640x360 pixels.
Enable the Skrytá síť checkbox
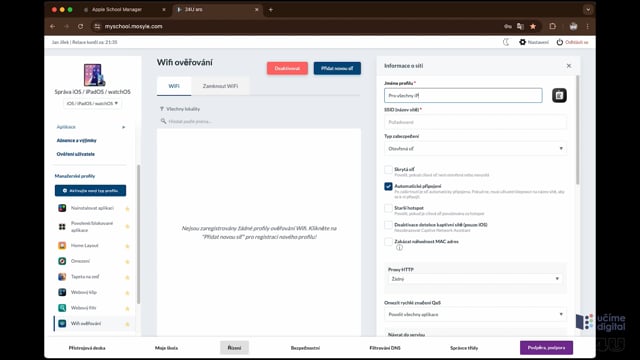click(388, 169)
